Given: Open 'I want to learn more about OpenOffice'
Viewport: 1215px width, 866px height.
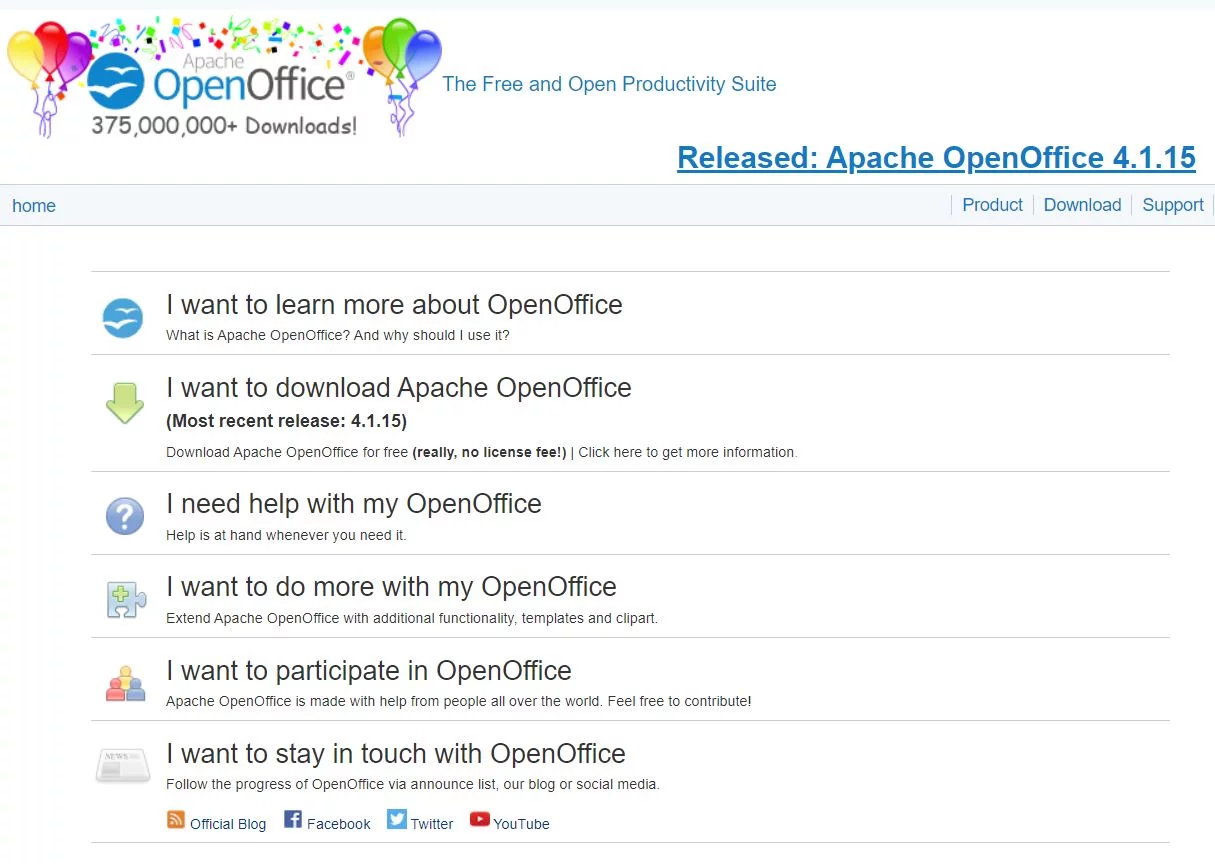Looking at the screenshot, I should point(394,305).
